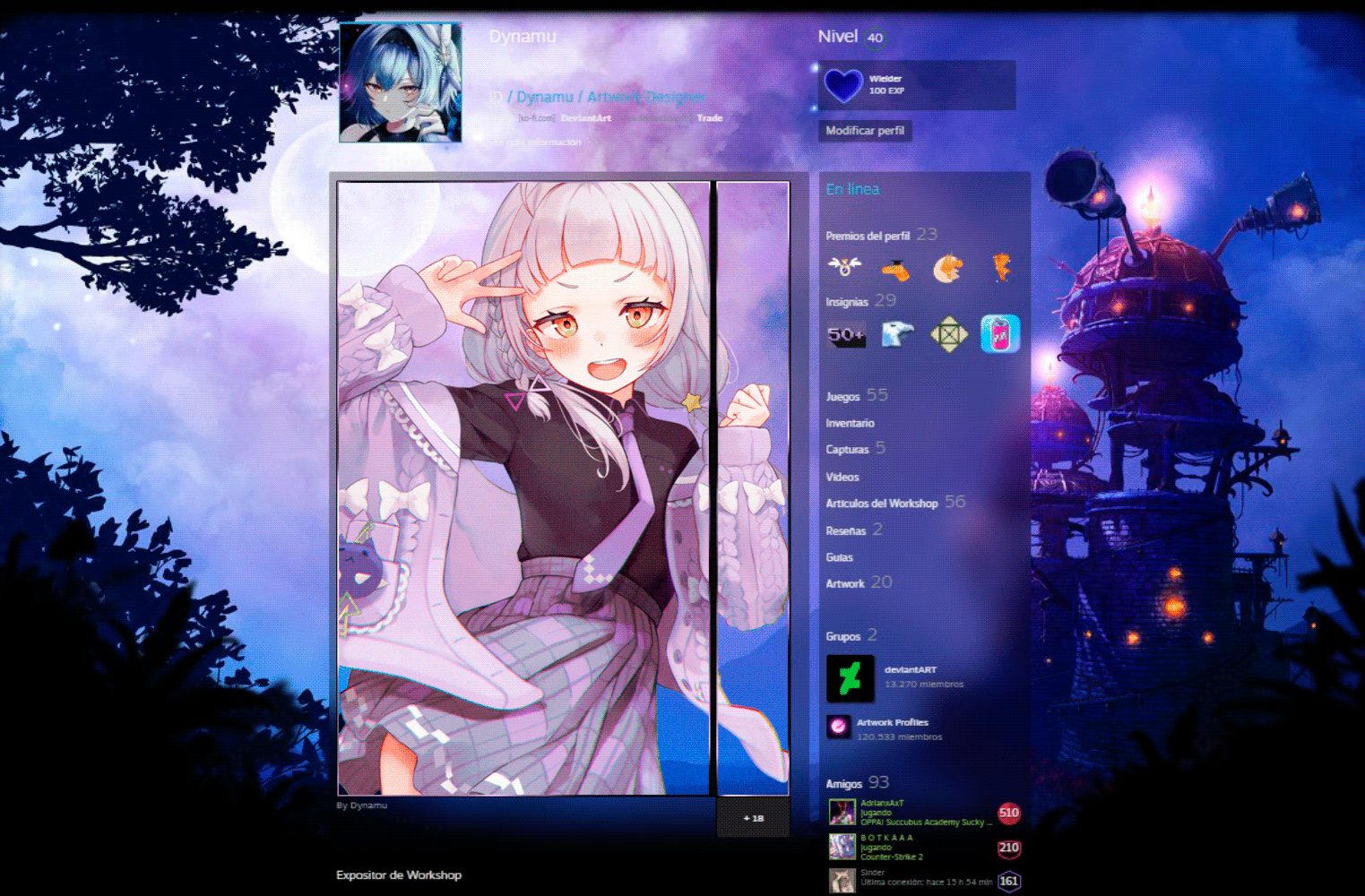Click the 'En línea' status text
Screen dimensions: 1365x896
pyautogui.click(x=852, y=189)
